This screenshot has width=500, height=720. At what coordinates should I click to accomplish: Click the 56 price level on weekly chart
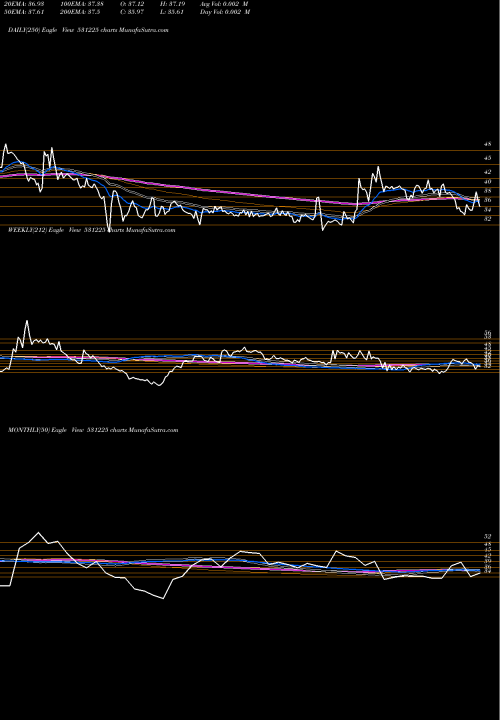click(487, 332)
